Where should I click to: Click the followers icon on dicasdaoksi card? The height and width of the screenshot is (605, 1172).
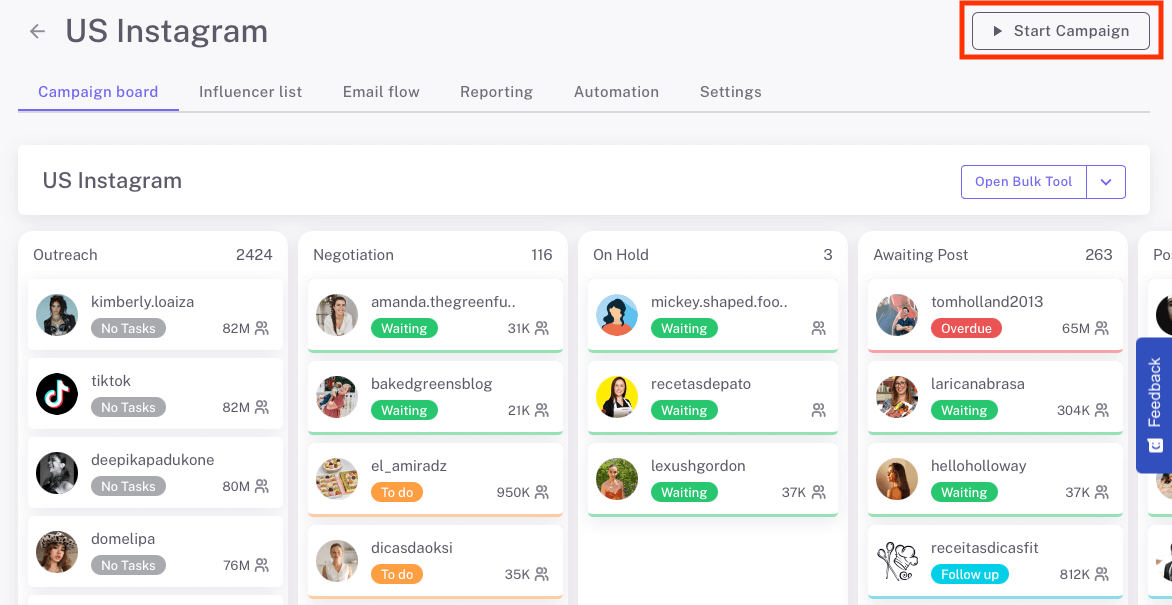coord(542,574)
